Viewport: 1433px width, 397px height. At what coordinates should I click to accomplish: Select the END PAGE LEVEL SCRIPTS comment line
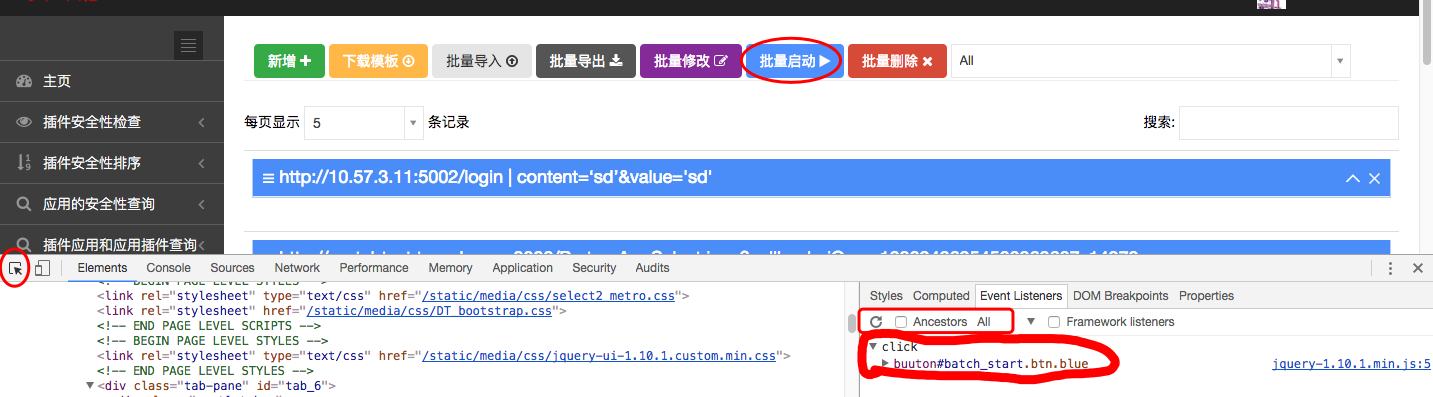tap(208, 326)
